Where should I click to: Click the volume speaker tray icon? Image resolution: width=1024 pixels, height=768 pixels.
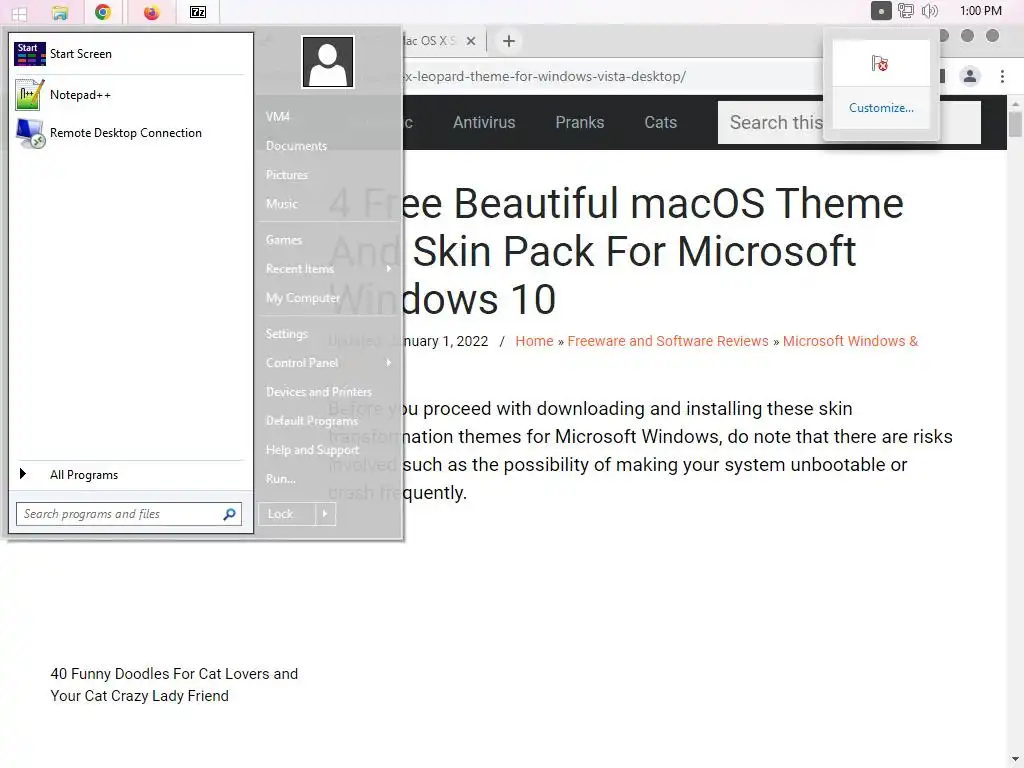pyautogui.click(x=929, y=10)
